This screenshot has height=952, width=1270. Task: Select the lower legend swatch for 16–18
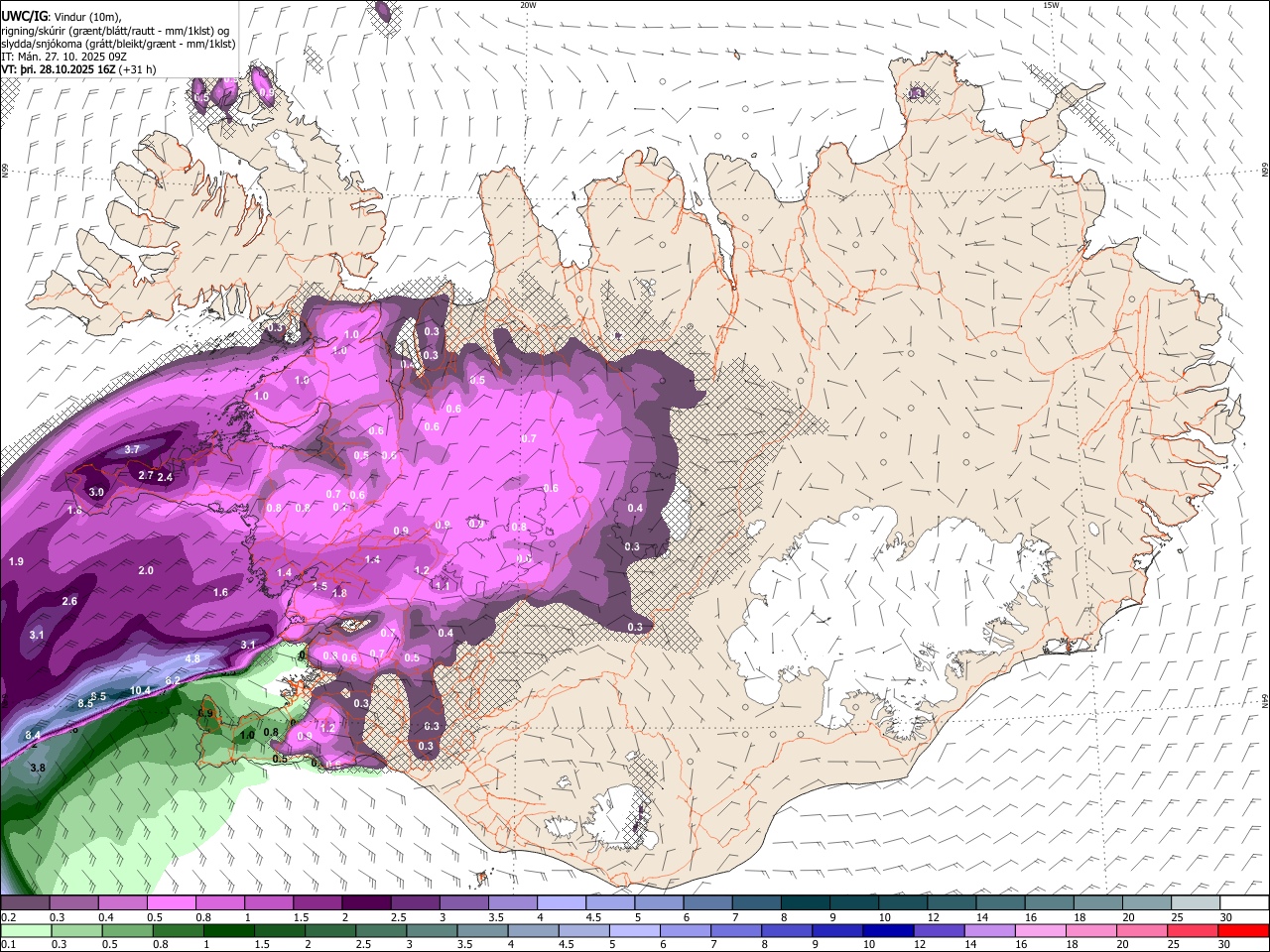click(x=1041, y=931)
